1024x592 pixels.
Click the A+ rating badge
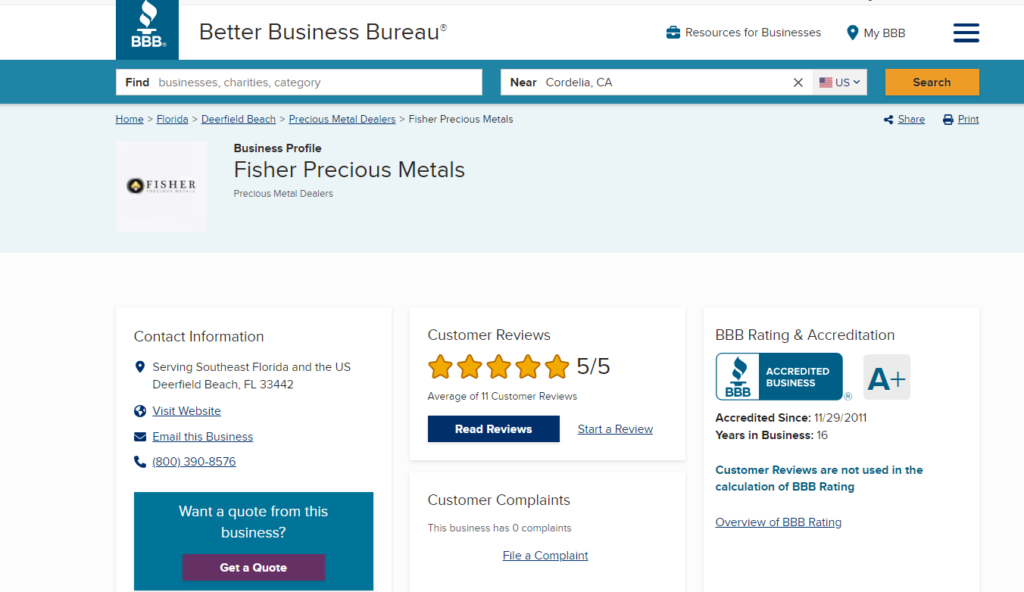pyautogui.click(x=886, y=378)
